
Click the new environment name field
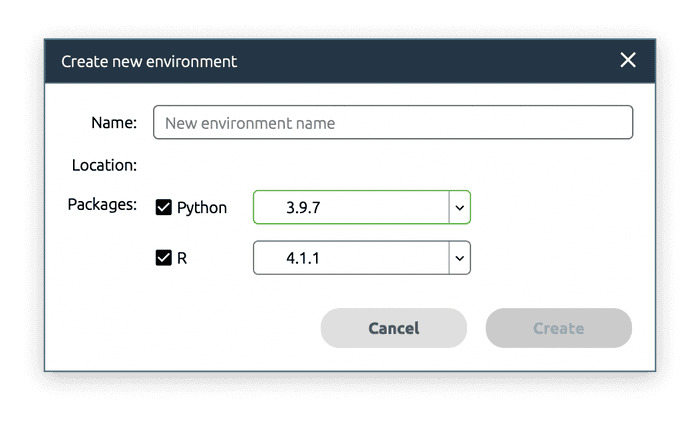tap(393, 123)
